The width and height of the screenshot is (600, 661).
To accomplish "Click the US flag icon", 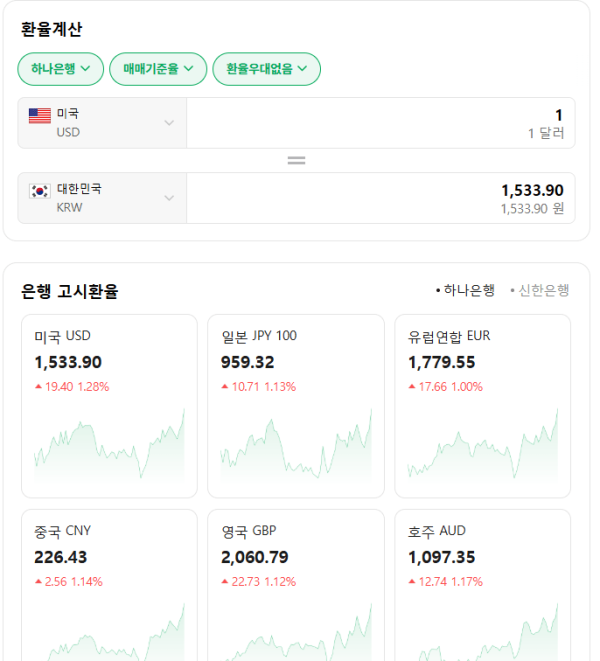I will [x=40, y=116].
